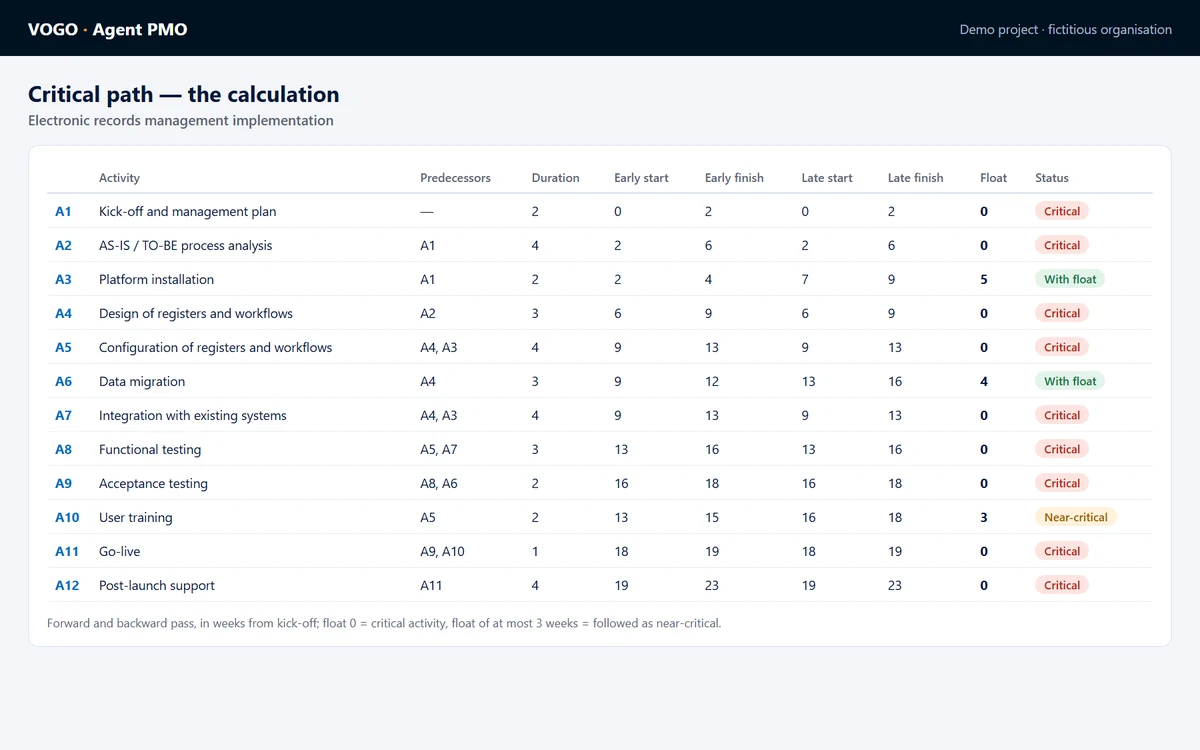Click Platform installation activity name

(156, 279)
